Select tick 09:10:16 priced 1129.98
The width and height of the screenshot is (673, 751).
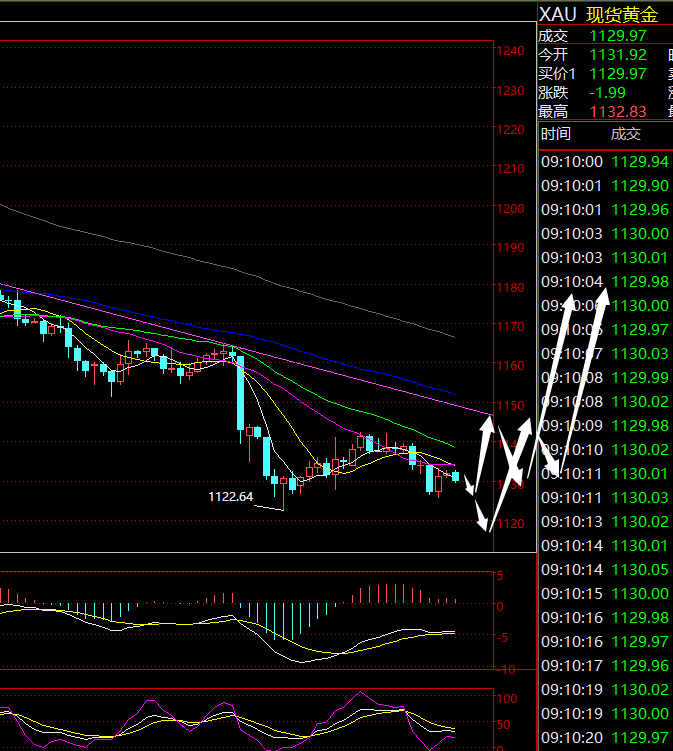tap(605, 618)
